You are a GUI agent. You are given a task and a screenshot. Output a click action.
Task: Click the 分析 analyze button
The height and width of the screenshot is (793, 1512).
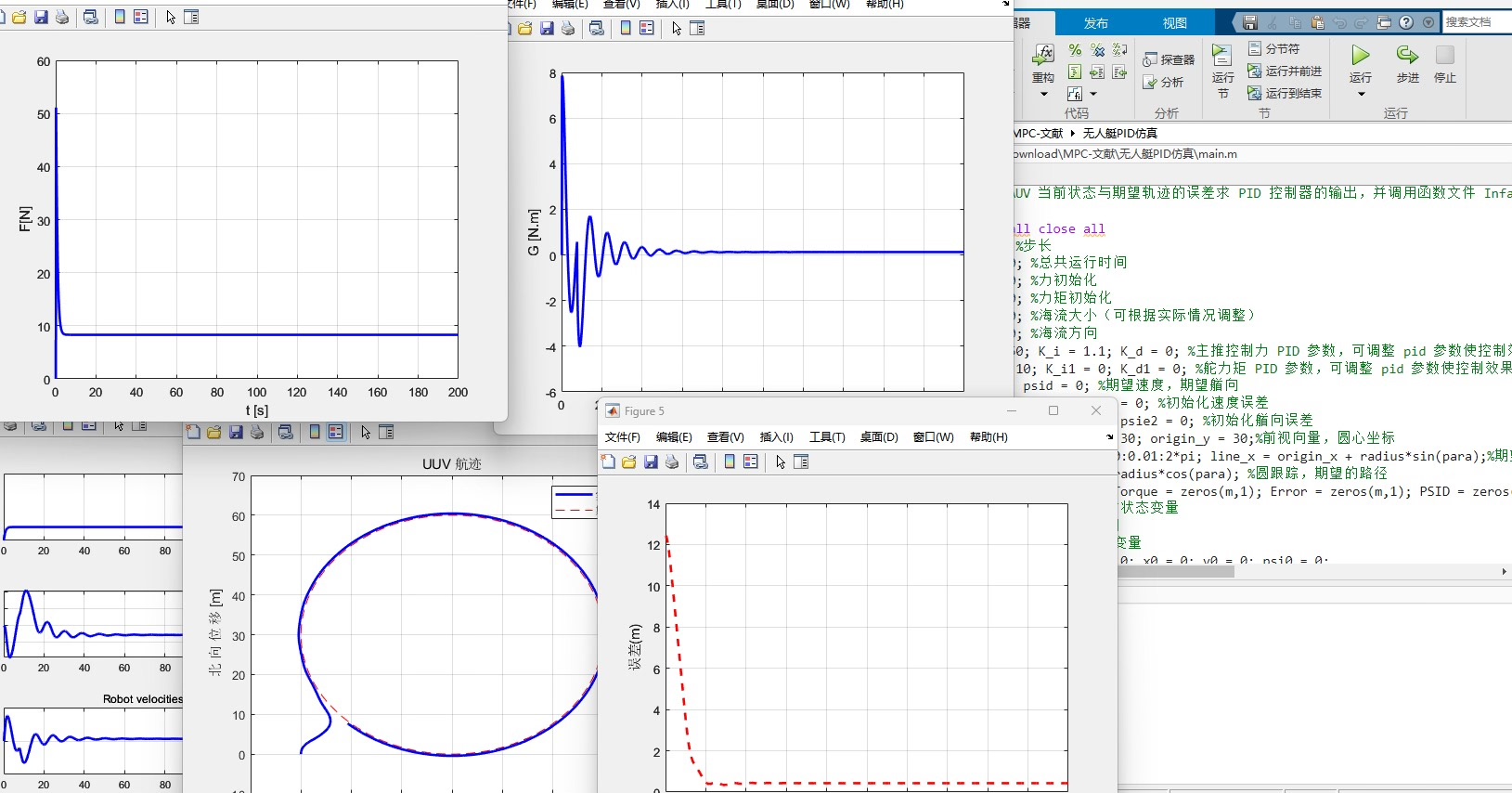(1163, 83)
